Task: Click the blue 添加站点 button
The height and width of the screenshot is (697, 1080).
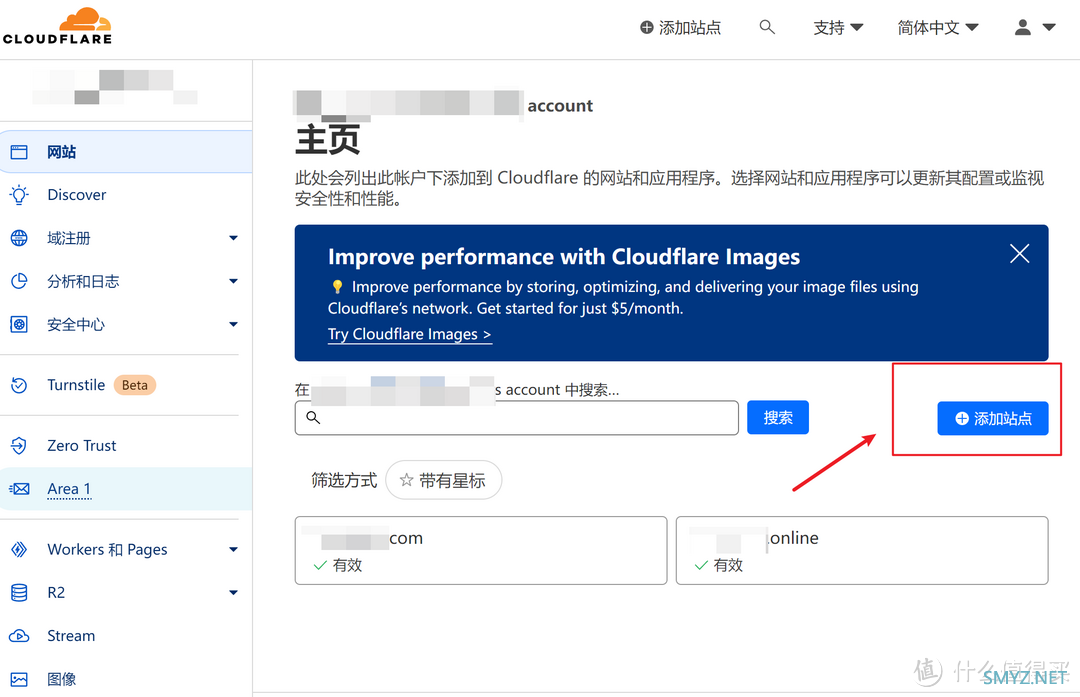Action: (993, 418)
